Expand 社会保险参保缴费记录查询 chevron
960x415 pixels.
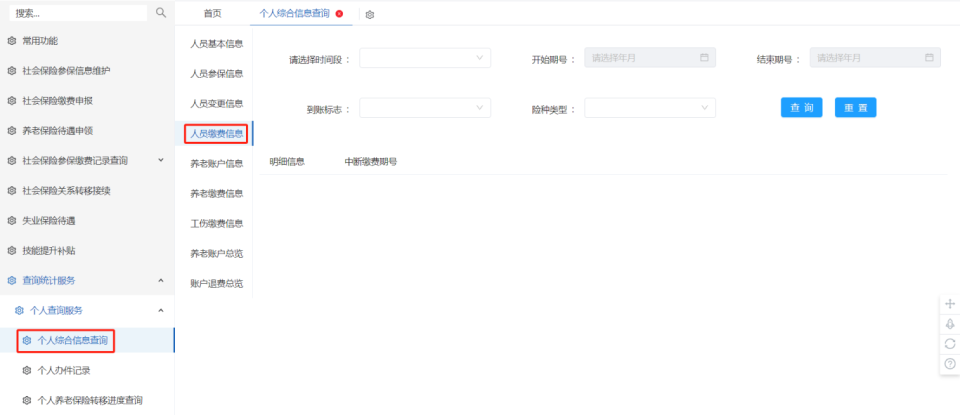pos(161,160)
